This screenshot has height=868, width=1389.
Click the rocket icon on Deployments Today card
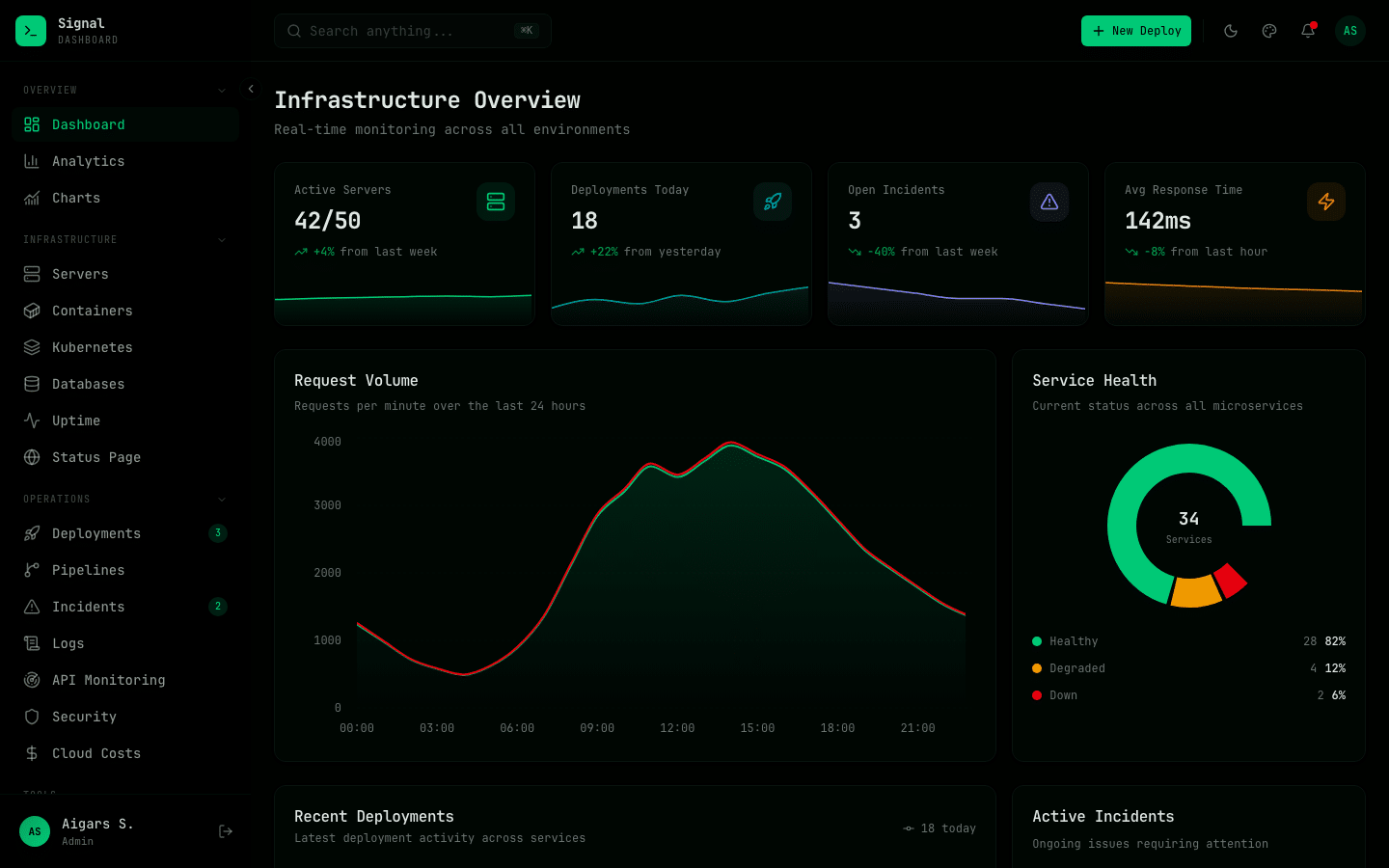[x=772, y=202]
